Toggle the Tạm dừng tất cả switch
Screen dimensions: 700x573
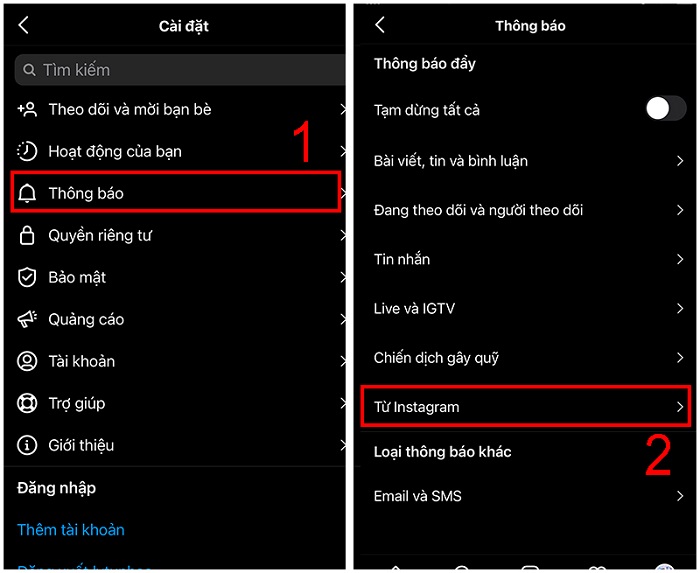tap(665, 108)
